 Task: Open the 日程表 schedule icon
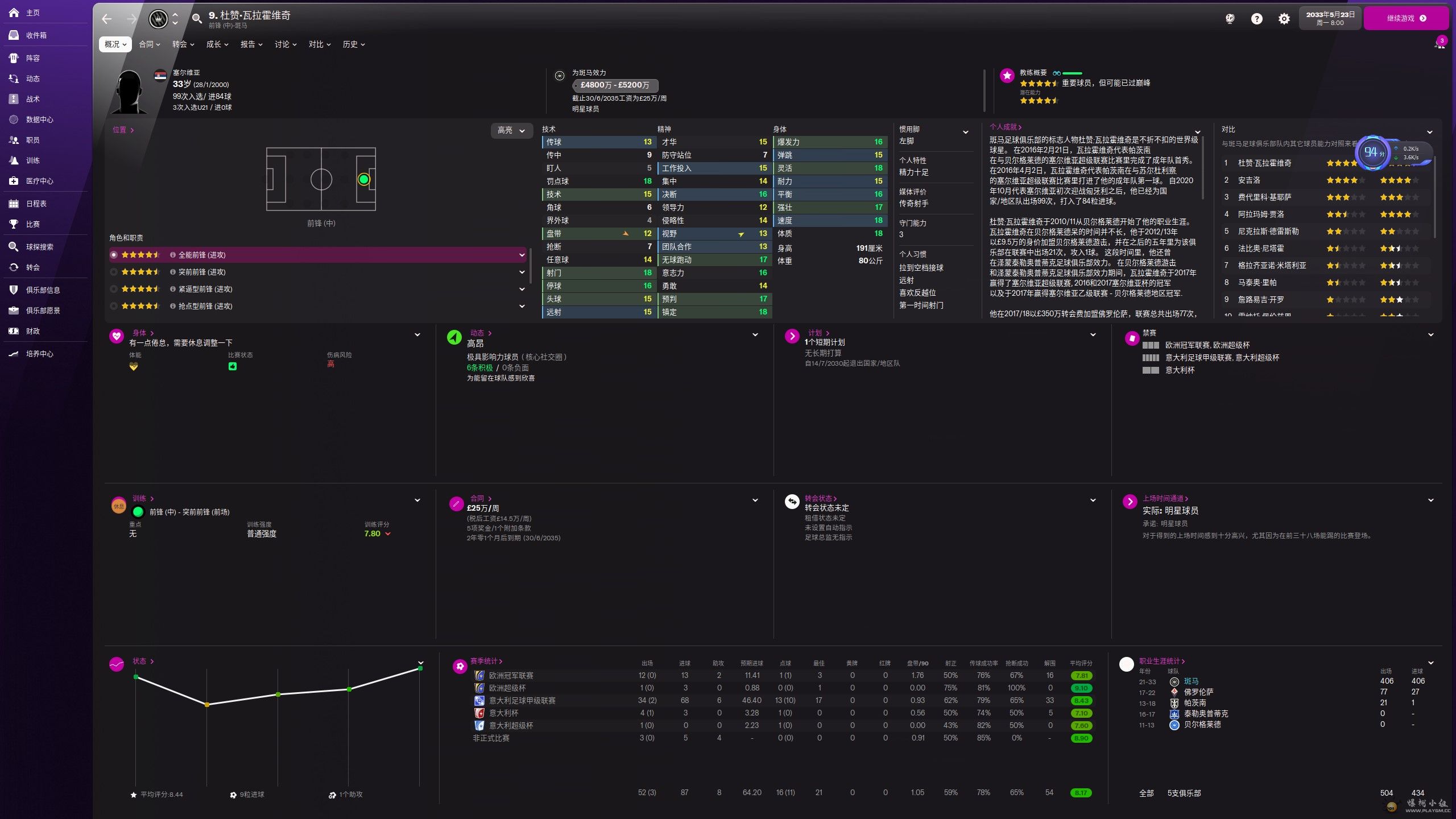[14, 204]
